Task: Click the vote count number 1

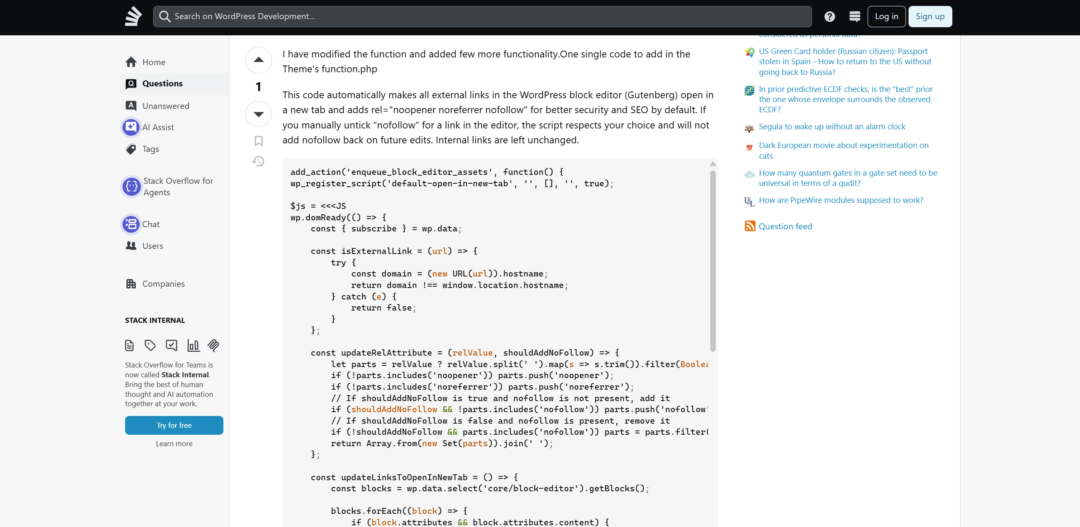Action: 258,87
